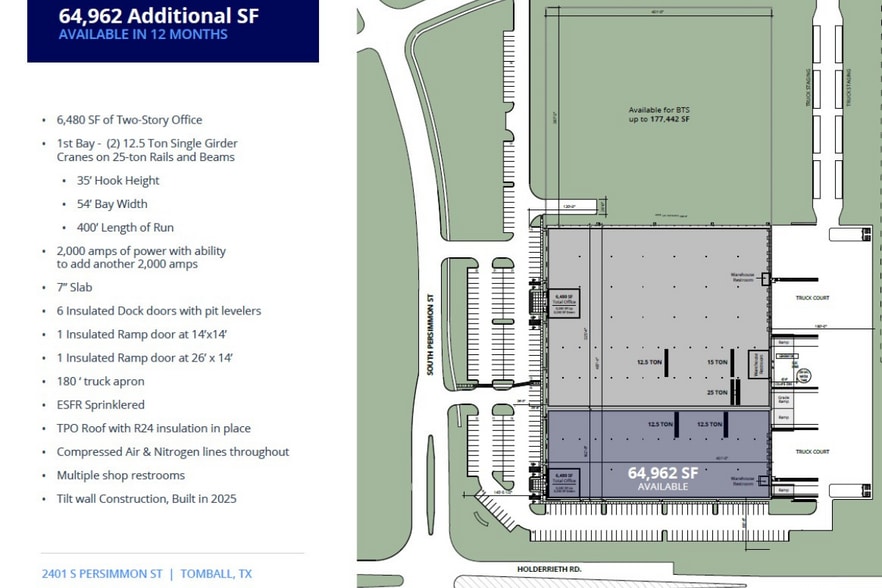Click the ESFR Sprinklered bullet item

point(100,405)
